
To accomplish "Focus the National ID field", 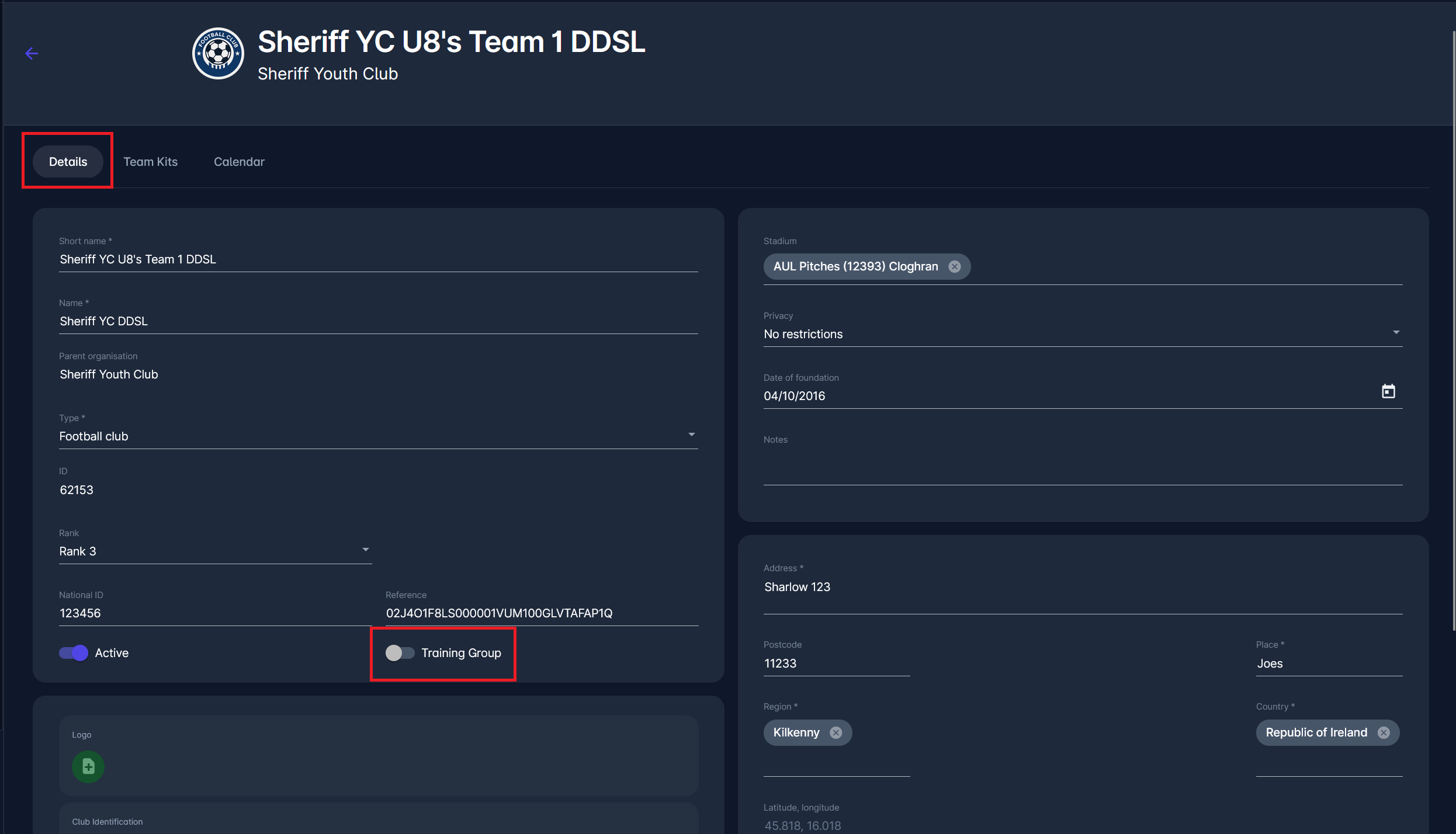I will coord(214,613).
